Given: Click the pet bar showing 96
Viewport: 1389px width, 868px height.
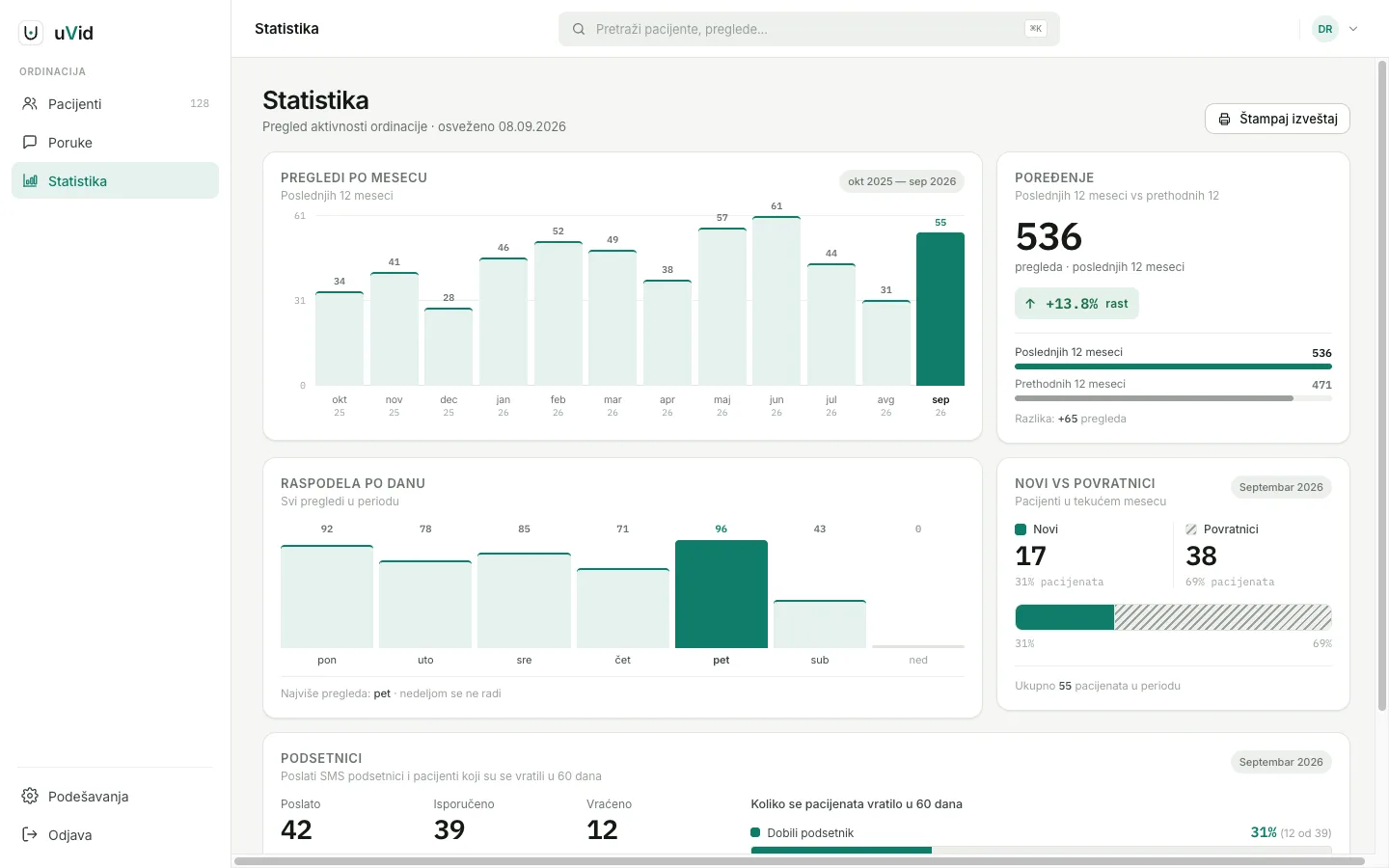Looking at the screenshot, I should (x=722, y=594).
